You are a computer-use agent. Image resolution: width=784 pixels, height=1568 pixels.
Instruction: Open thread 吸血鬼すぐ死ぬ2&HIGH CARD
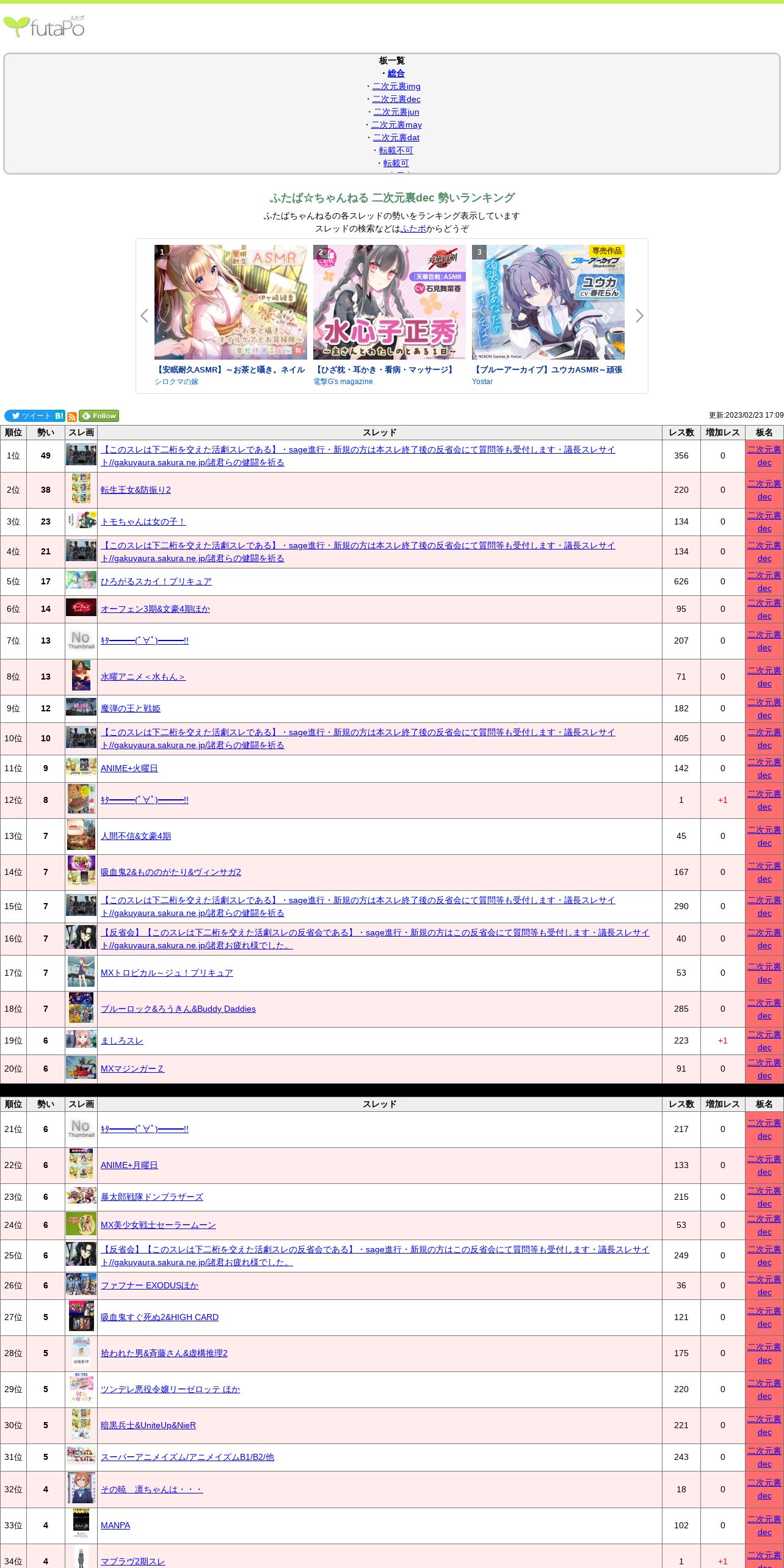click(159, 1317)
